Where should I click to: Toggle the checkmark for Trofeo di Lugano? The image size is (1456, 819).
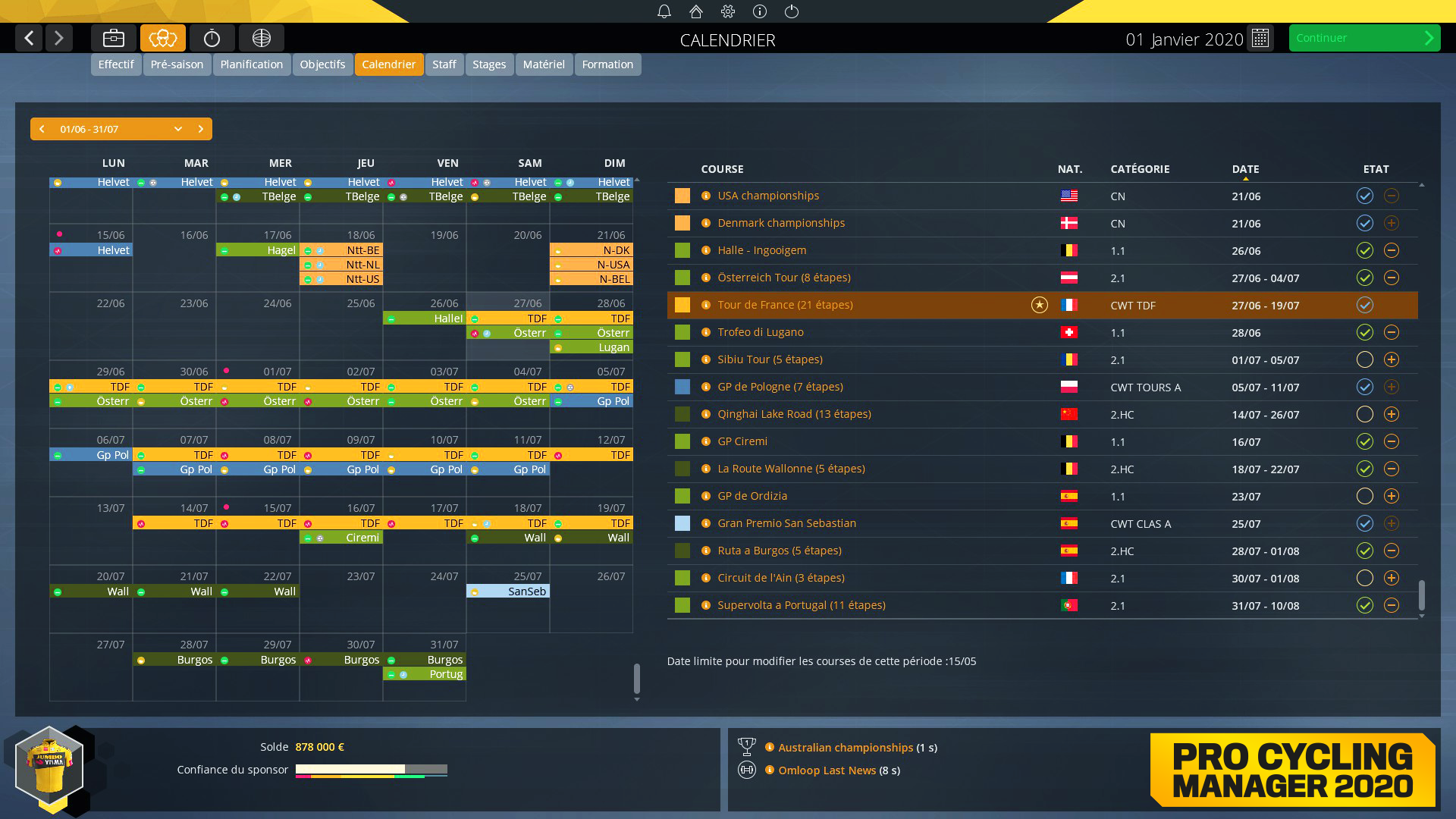click(x=1361, y=332)
